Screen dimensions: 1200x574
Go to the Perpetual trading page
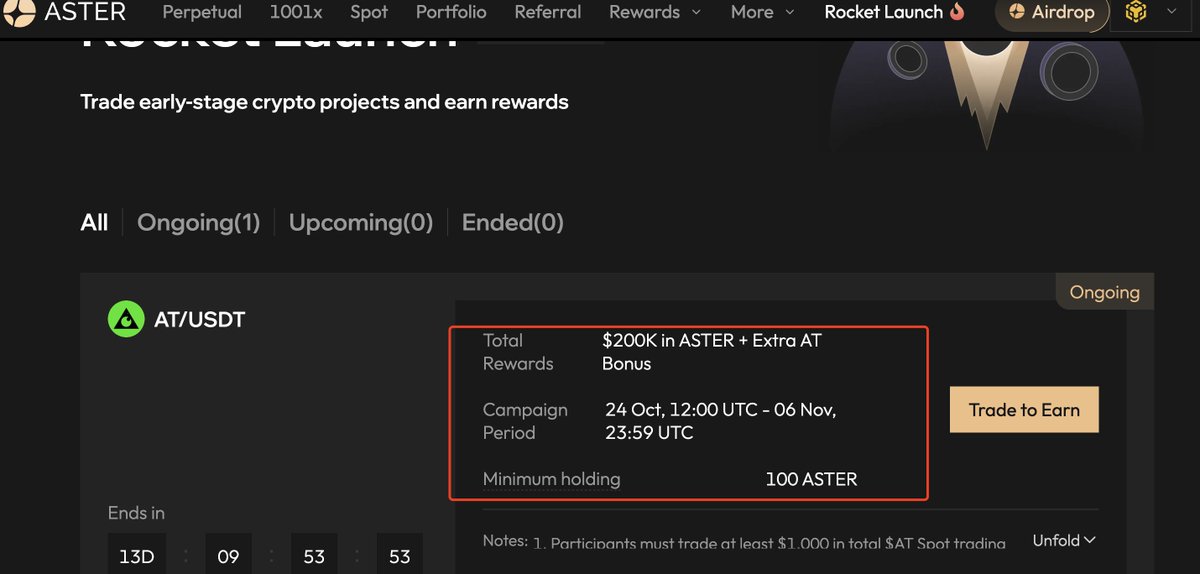point(202,12)
